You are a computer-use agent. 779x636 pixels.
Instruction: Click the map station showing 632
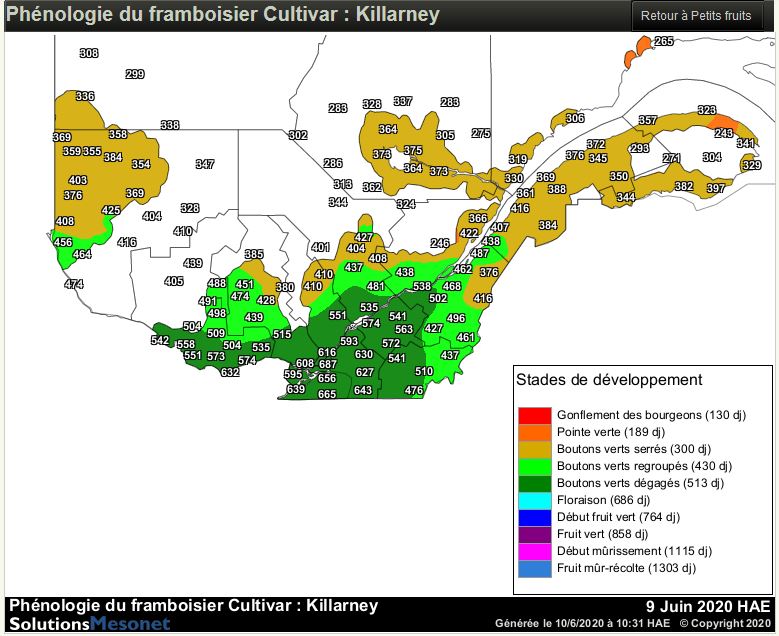[230, 372]
